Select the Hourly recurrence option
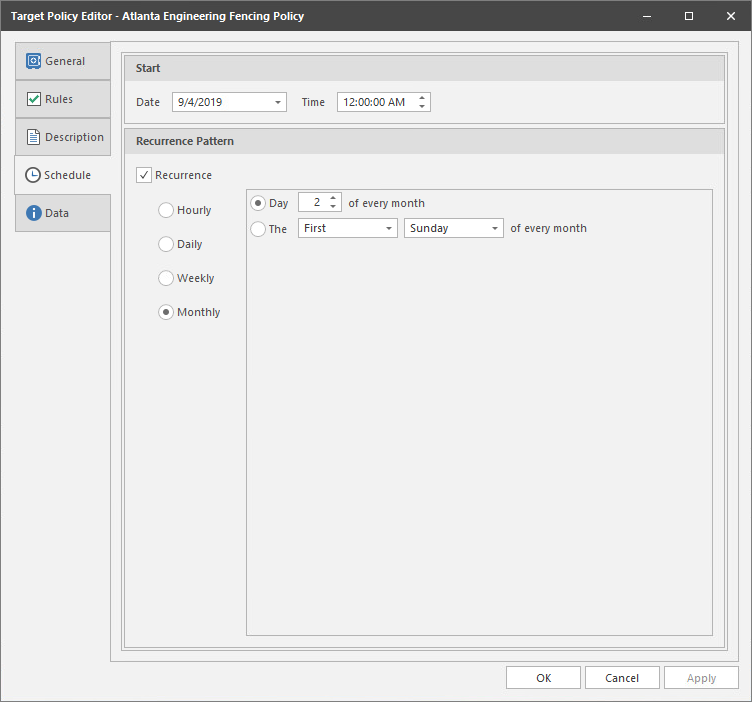 [x=166, y=210]
